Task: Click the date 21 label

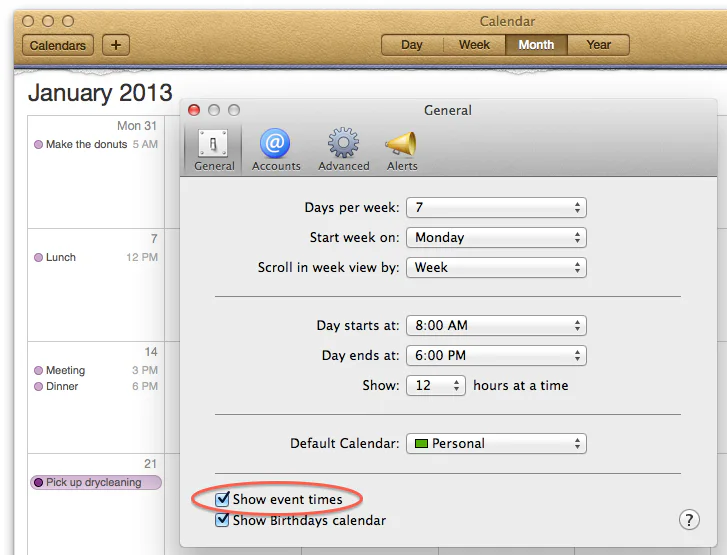Action: coord(150,464)
